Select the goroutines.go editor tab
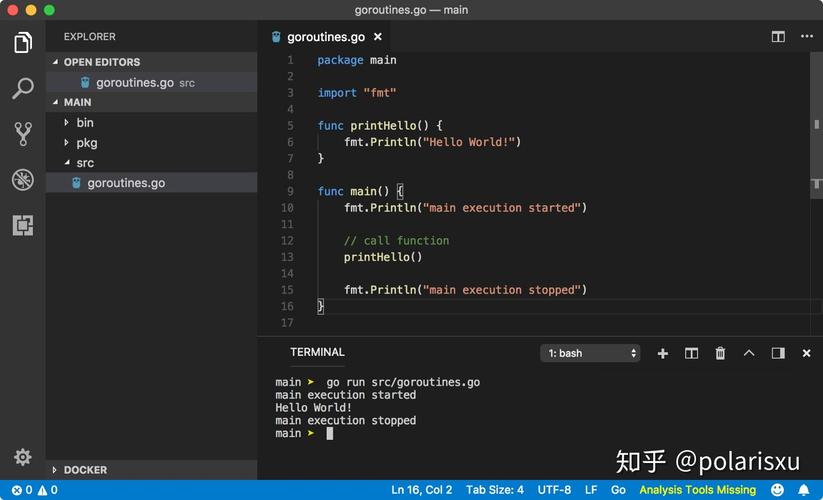This screenshot has height=500, width=823. pos(325,37)
